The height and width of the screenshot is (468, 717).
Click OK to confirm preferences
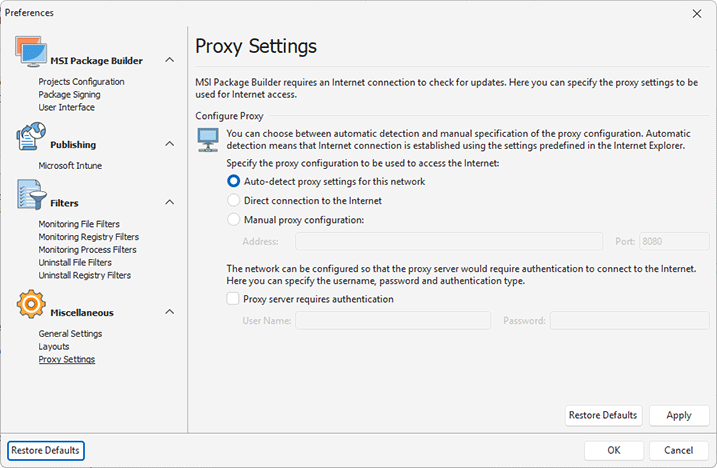point(613,450)
